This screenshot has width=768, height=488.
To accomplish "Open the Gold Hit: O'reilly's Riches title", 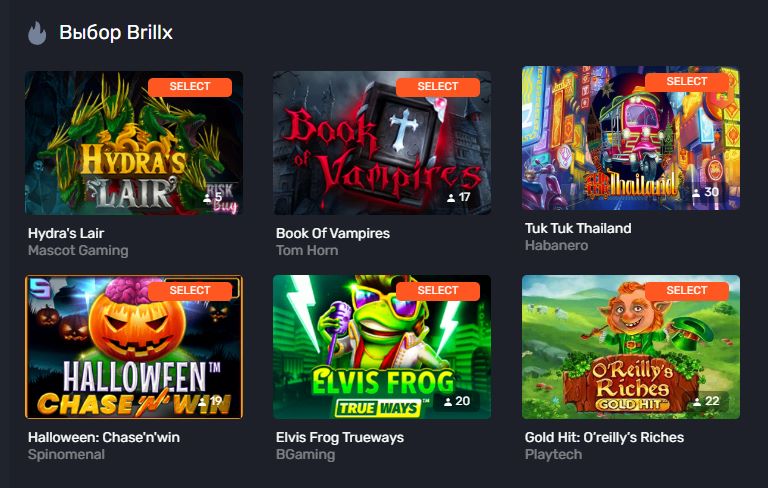I will pos(604,437).
